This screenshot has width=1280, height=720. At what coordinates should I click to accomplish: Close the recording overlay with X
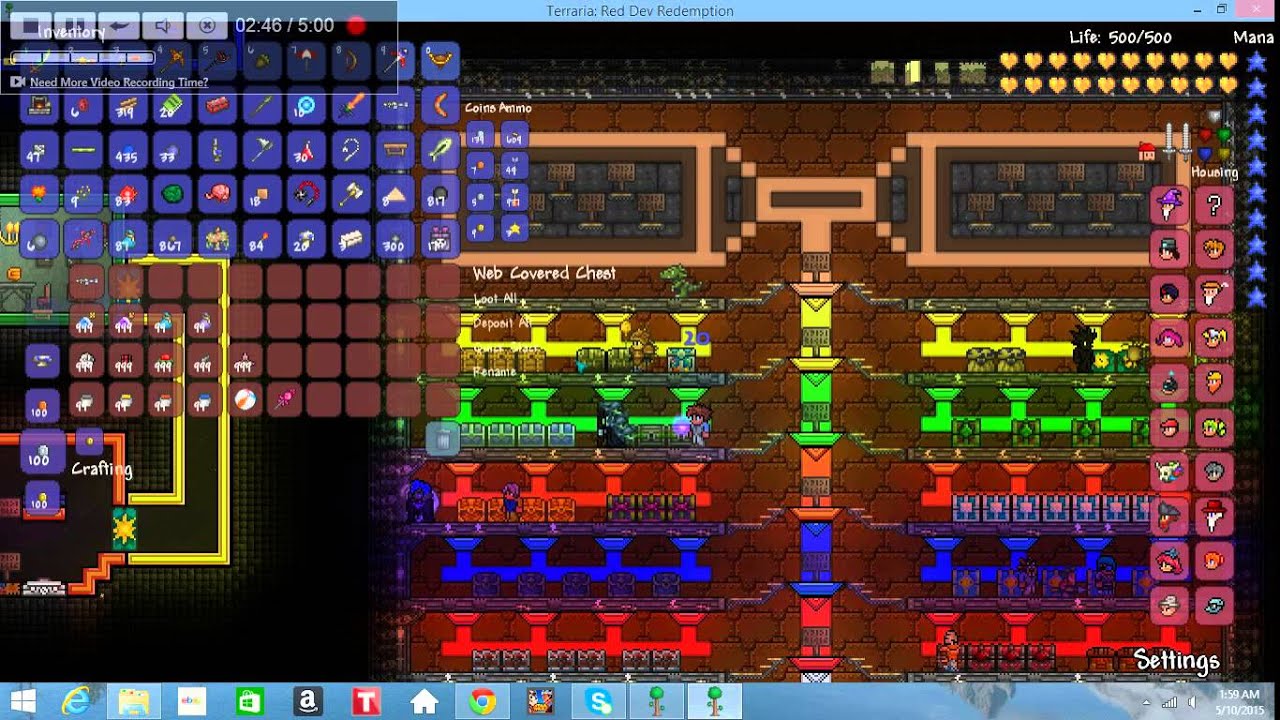207,25
